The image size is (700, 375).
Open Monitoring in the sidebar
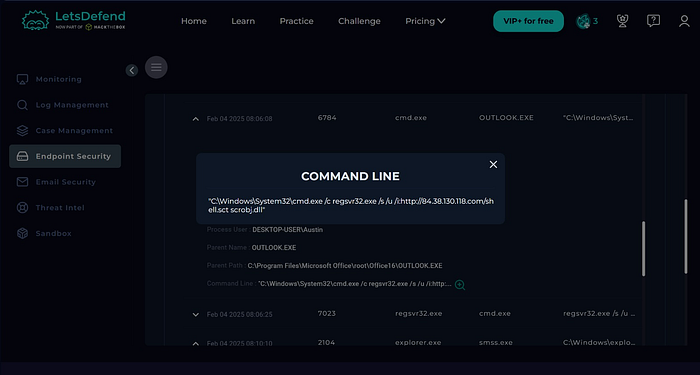[58, 79]
